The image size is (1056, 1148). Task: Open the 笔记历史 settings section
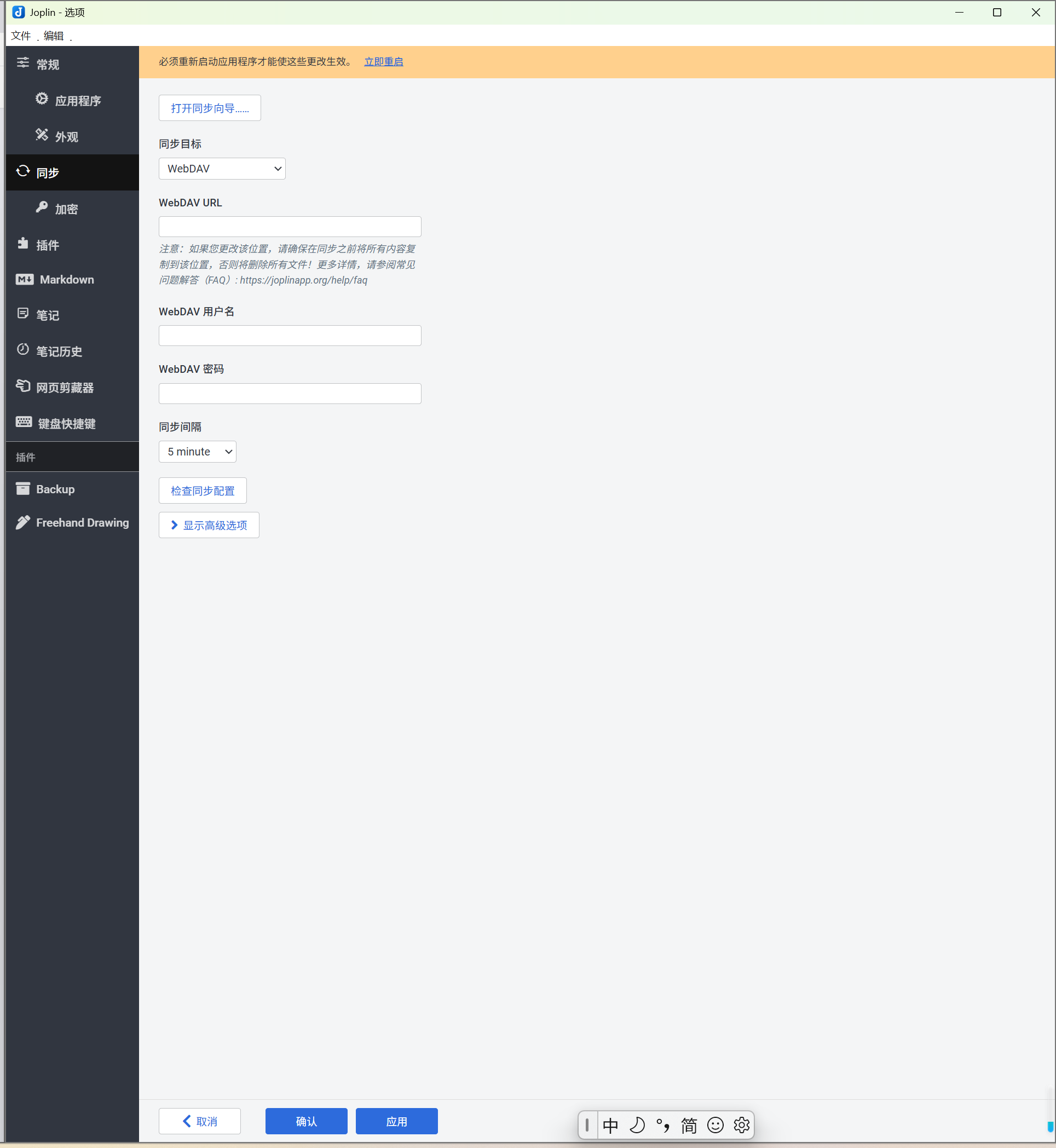click(x=73, y=351)
